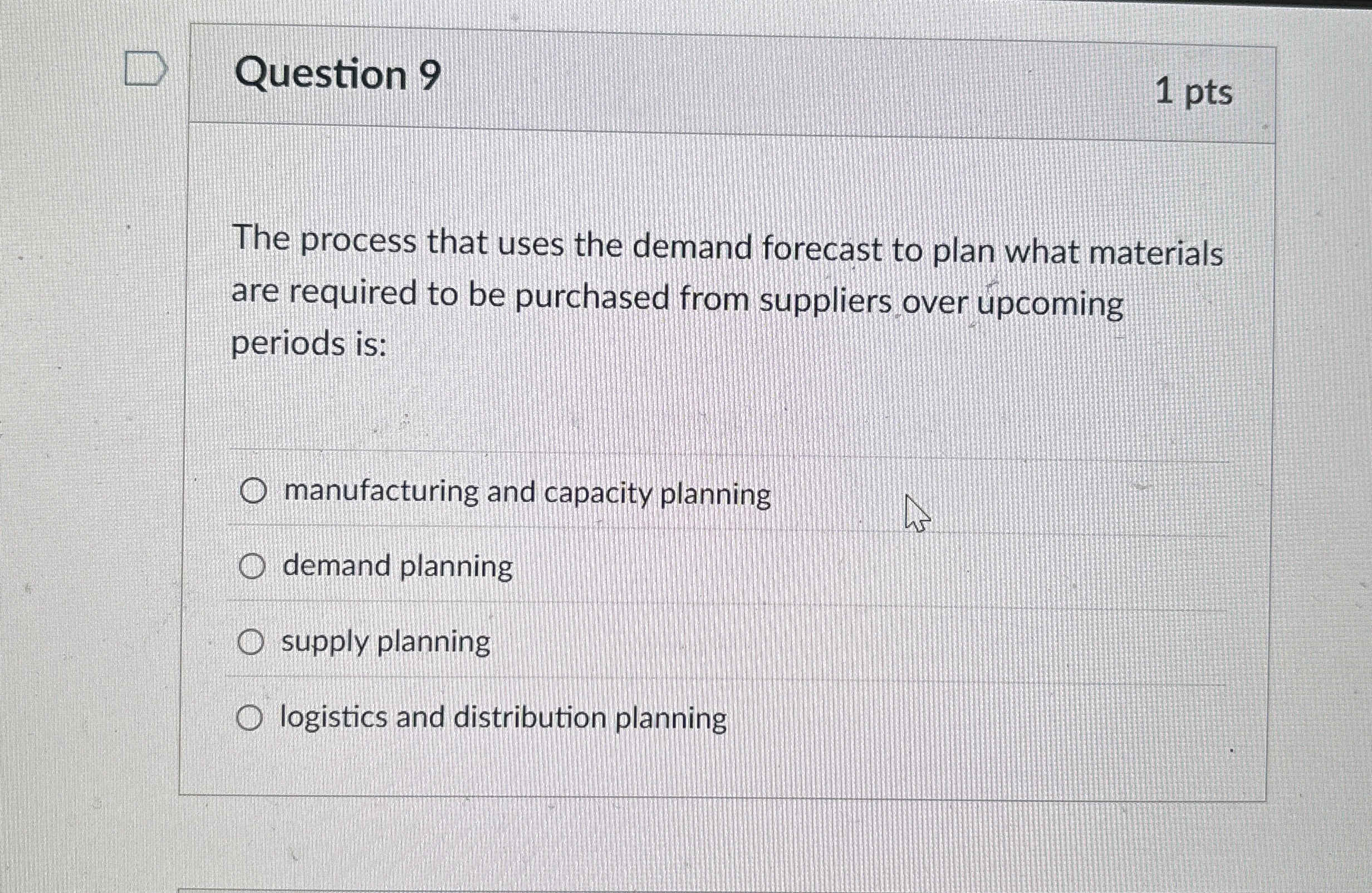Viewport: 1372px width, 893px height.
Task: Click the demand planning label text
Action: (398, 567)
